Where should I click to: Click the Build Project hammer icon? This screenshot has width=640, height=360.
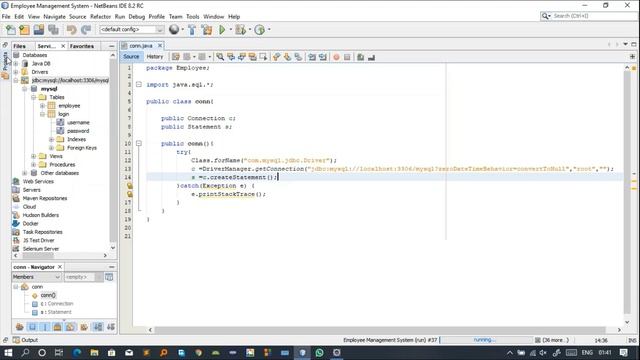[x=192, y=30]
